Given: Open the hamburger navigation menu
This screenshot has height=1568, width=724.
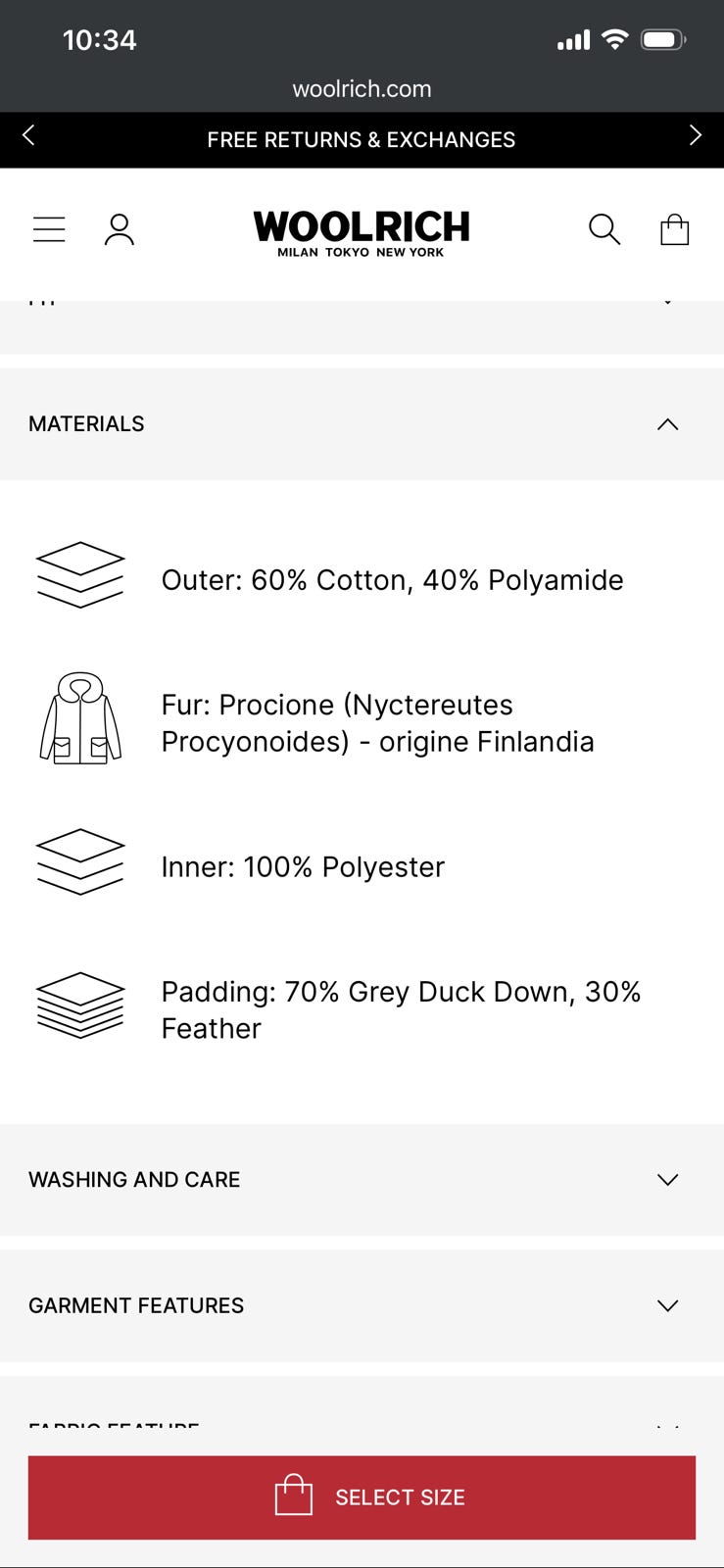Looking at the screenshot, I should (x=49, y=229).
